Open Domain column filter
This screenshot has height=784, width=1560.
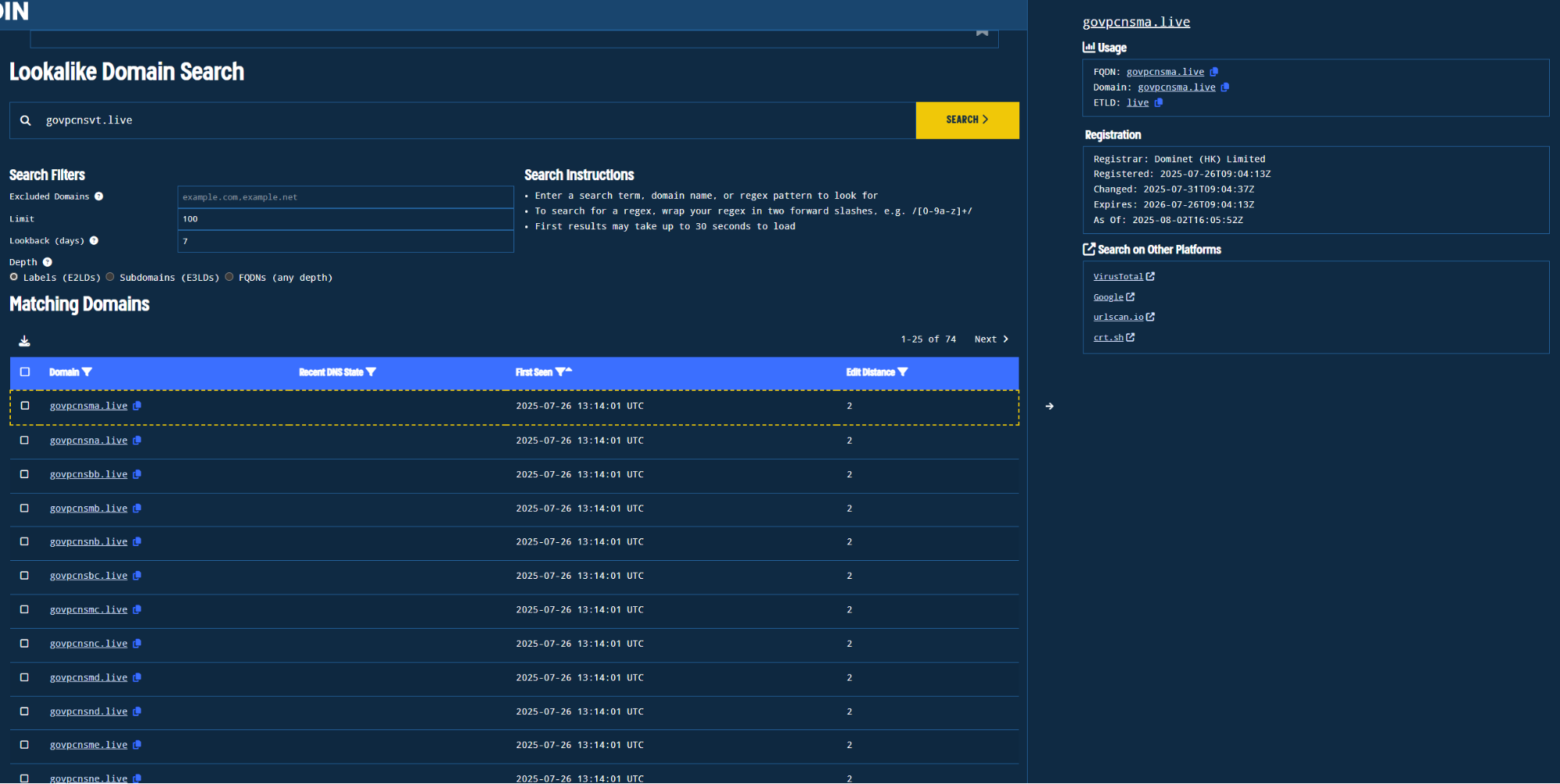[x=87, y=372]
